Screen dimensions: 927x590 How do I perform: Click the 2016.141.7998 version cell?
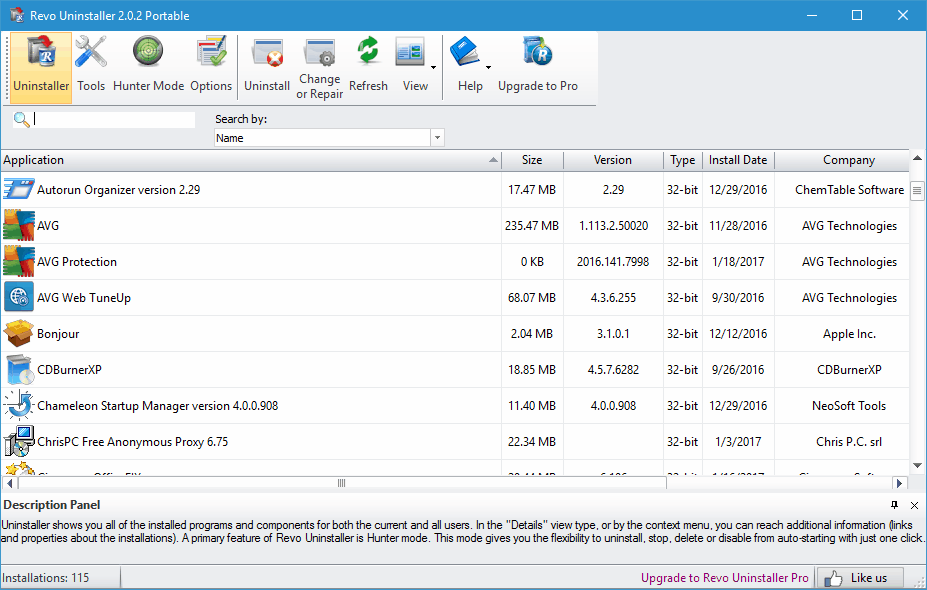pos(613,262)
